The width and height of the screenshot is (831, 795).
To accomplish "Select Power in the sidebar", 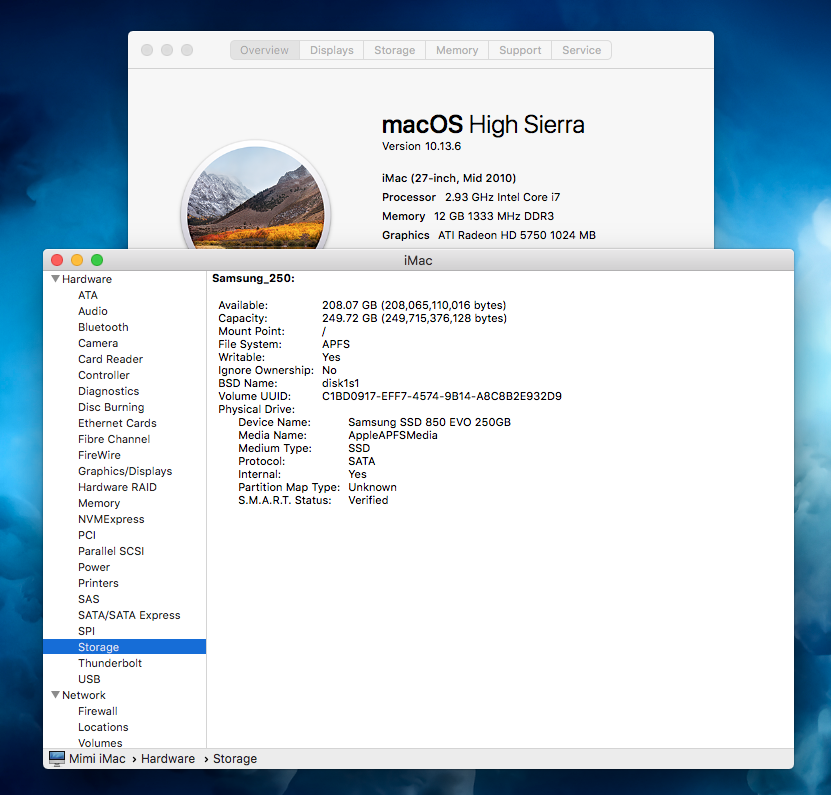I will pyautogui.click(x=94, y=567).
